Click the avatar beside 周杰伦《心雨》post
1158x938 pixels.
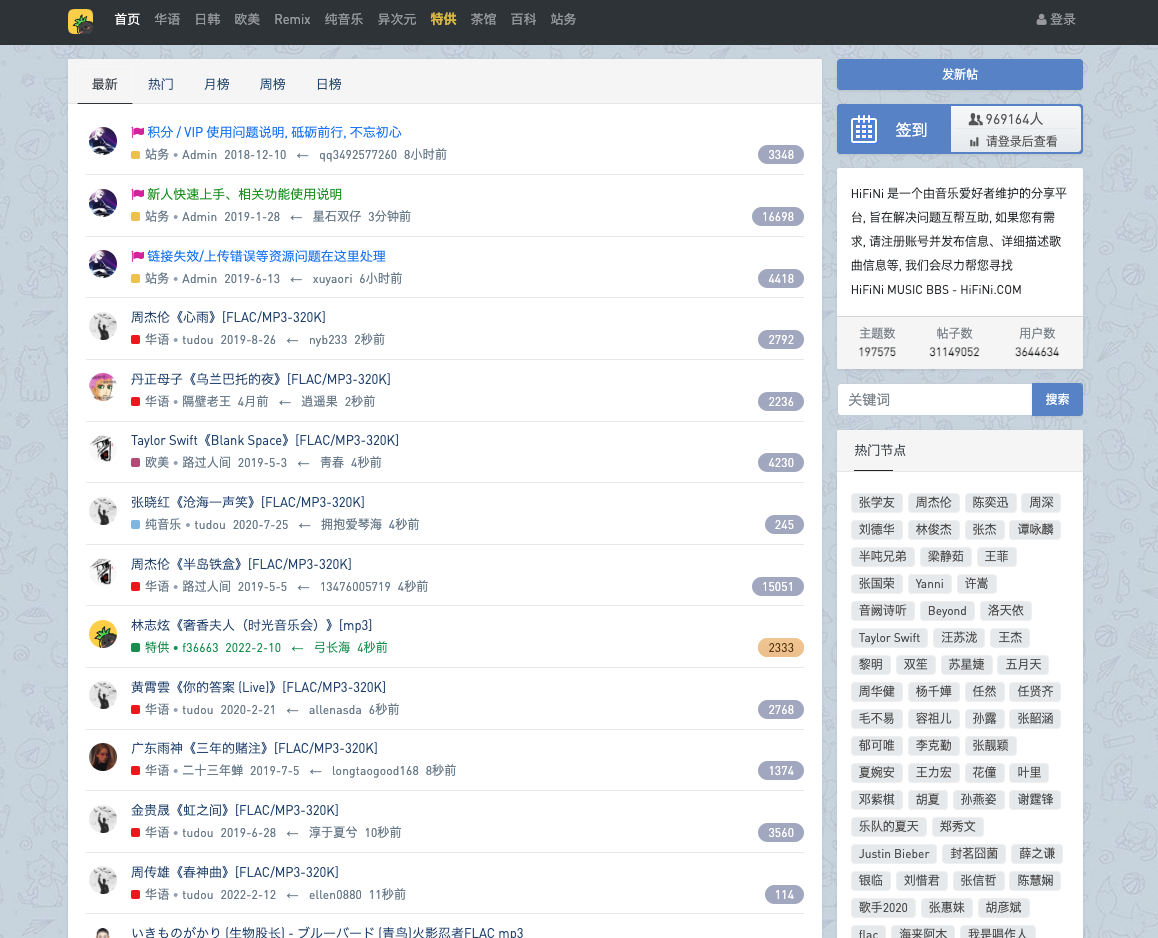(x=103, y=326)
